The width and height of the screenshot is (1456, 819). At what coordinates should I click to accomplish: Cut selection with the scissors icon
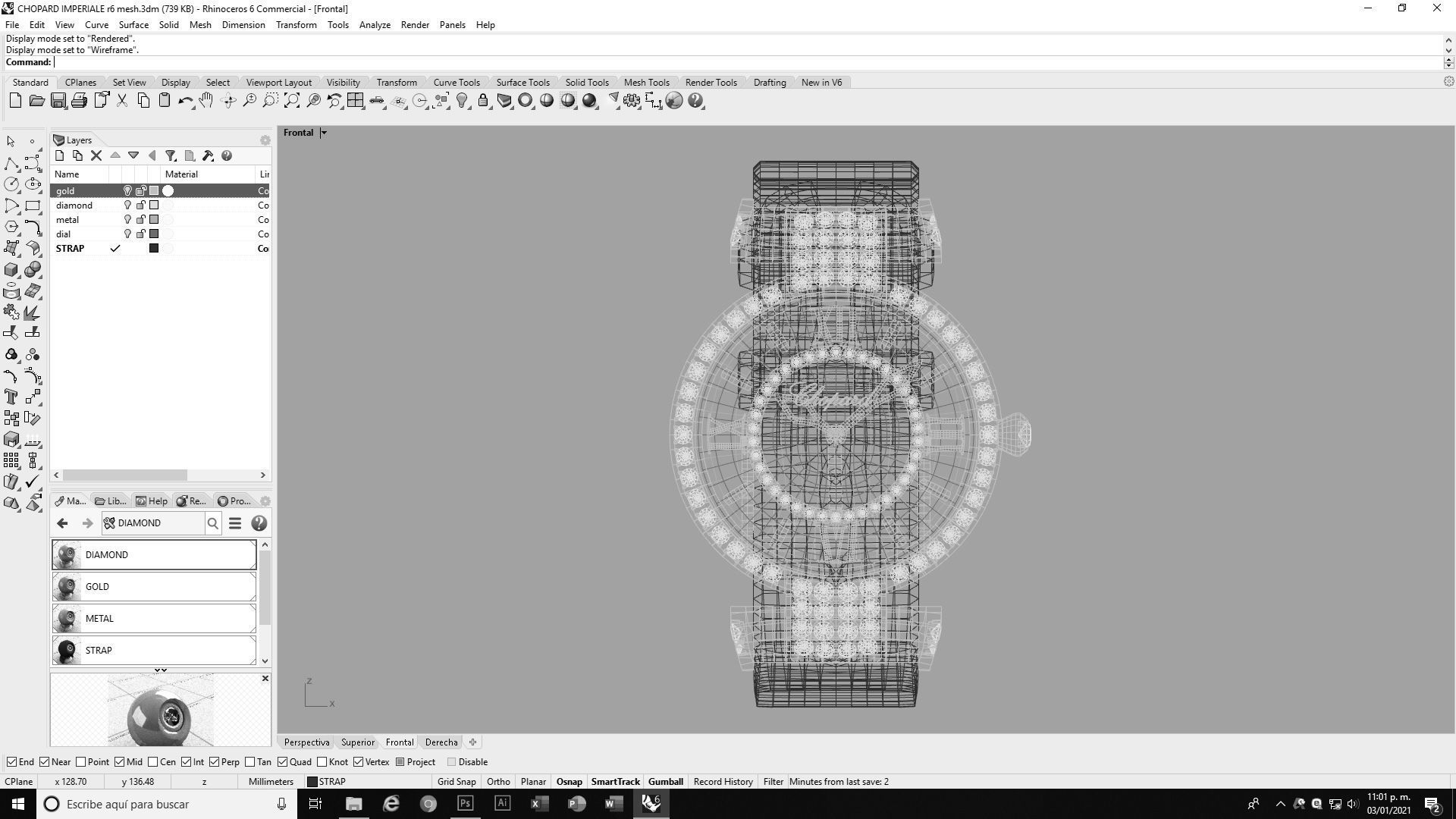[121, 101]
